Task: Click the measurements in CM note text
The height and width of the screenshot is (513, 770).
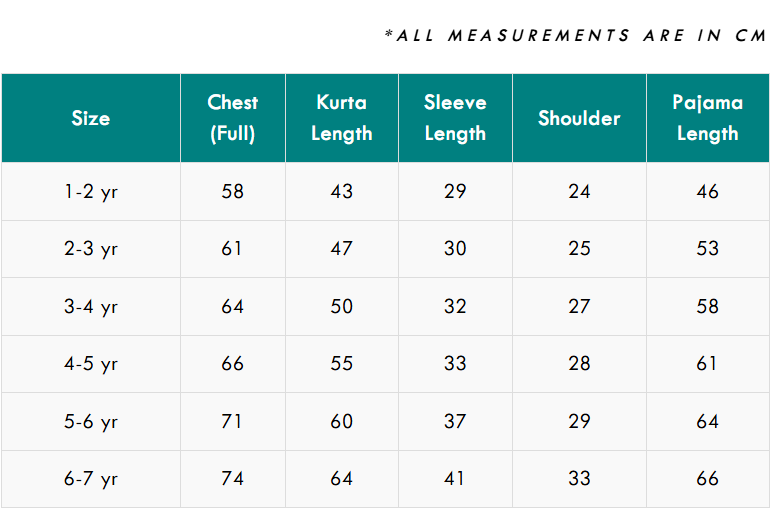Action: (x=575, y=35)
